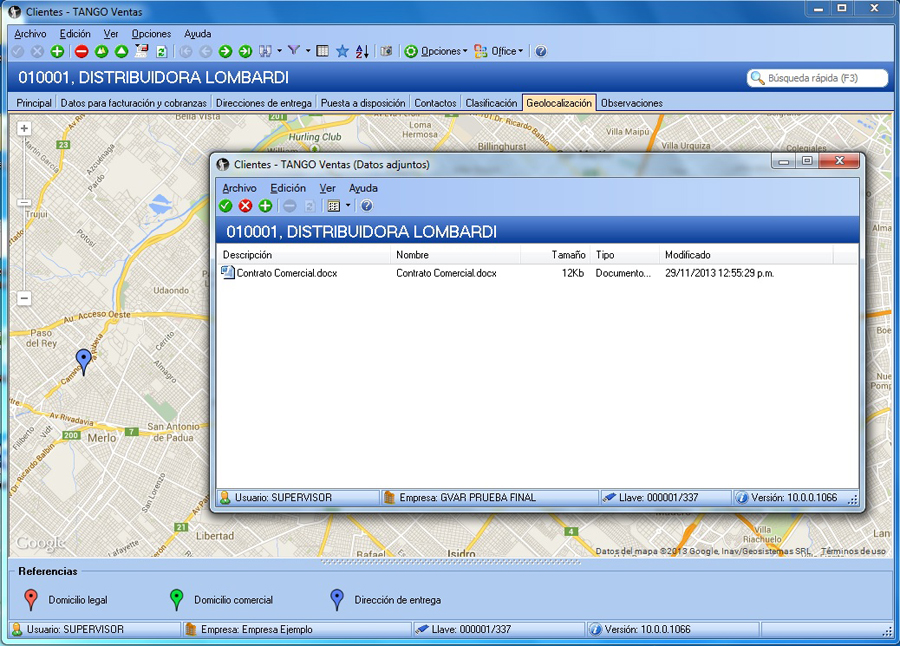Open Términos de uso link on the map
Image resolution: width=900 pixels, height=646 pixels.
point(853,551)
